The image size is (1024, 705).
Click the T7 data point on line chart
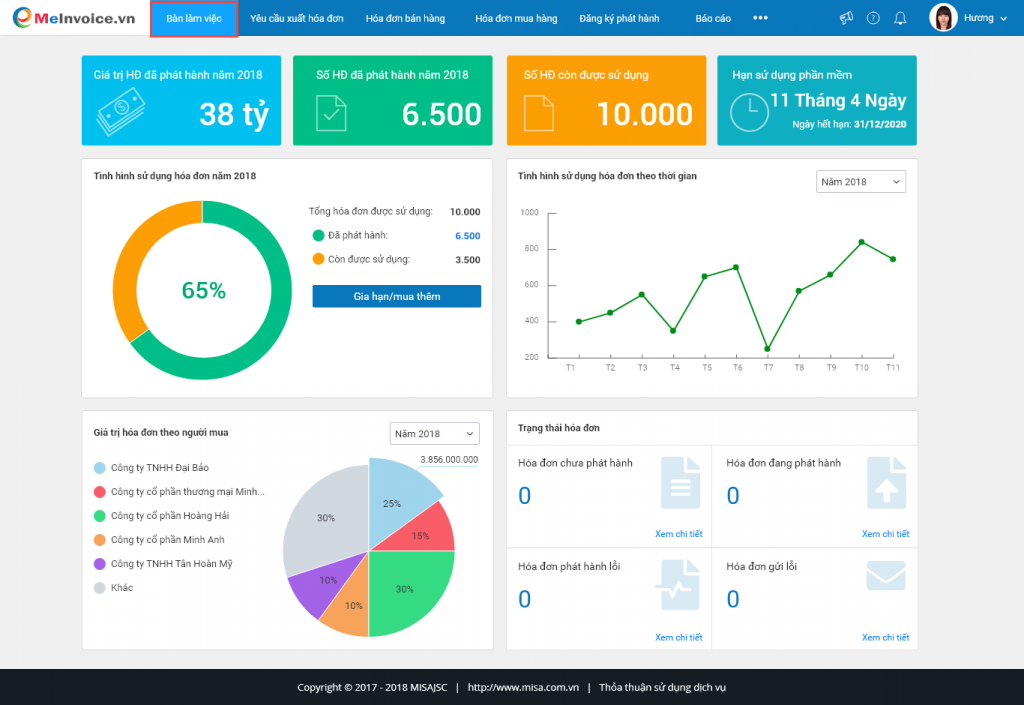click(x=767, y=349)
